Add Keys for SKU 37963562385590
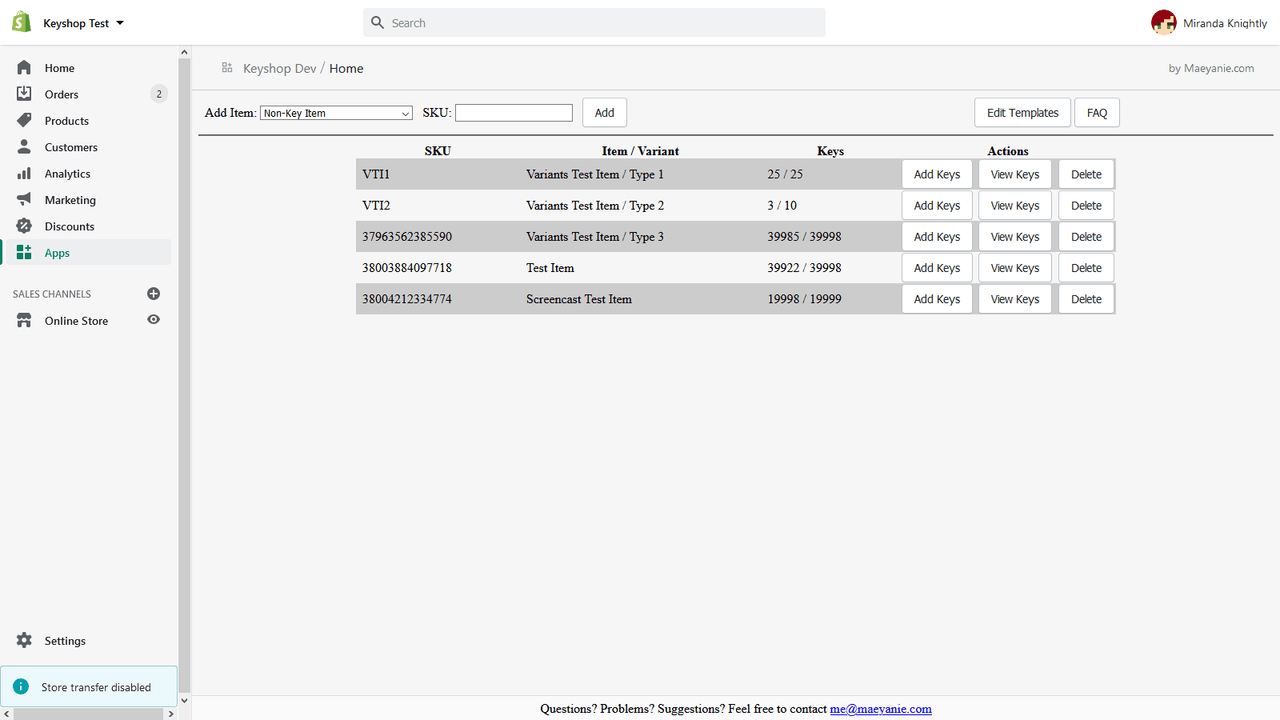This screenshot has width=1280, height=720. click(937, 237)
